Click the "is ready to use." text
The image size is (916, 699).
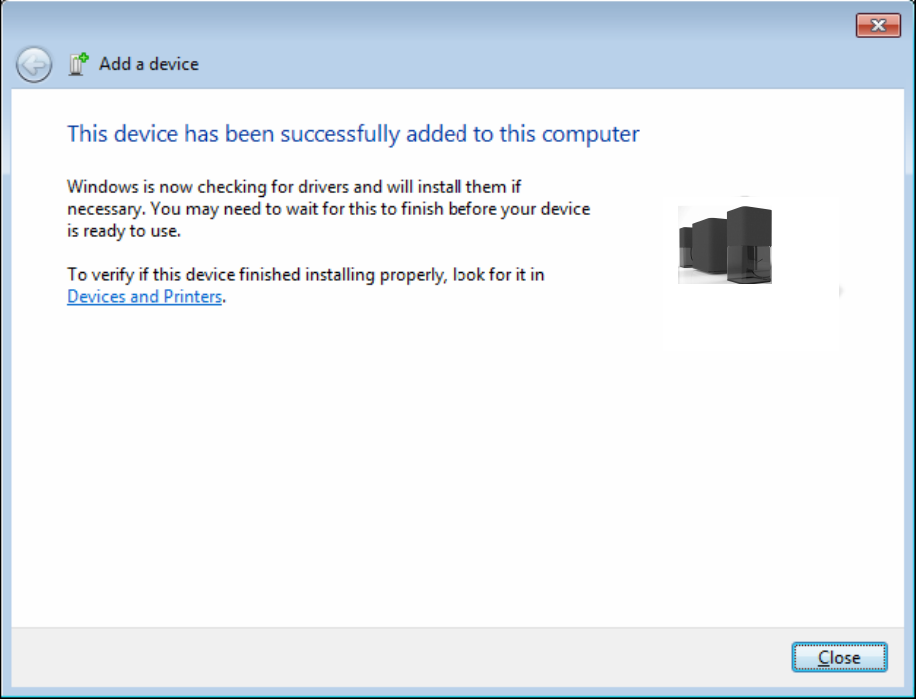pos(124,231)
